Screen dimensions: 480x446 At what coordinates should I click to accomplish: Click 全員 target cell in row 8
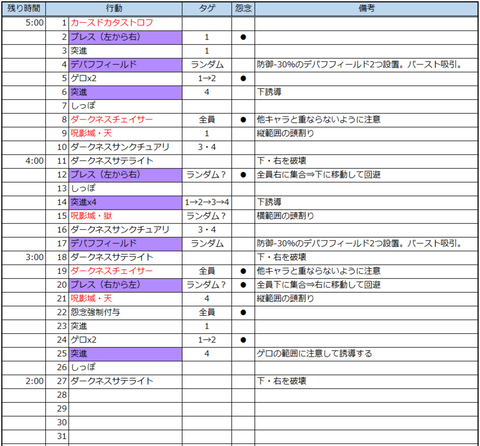tap(207, 120)
